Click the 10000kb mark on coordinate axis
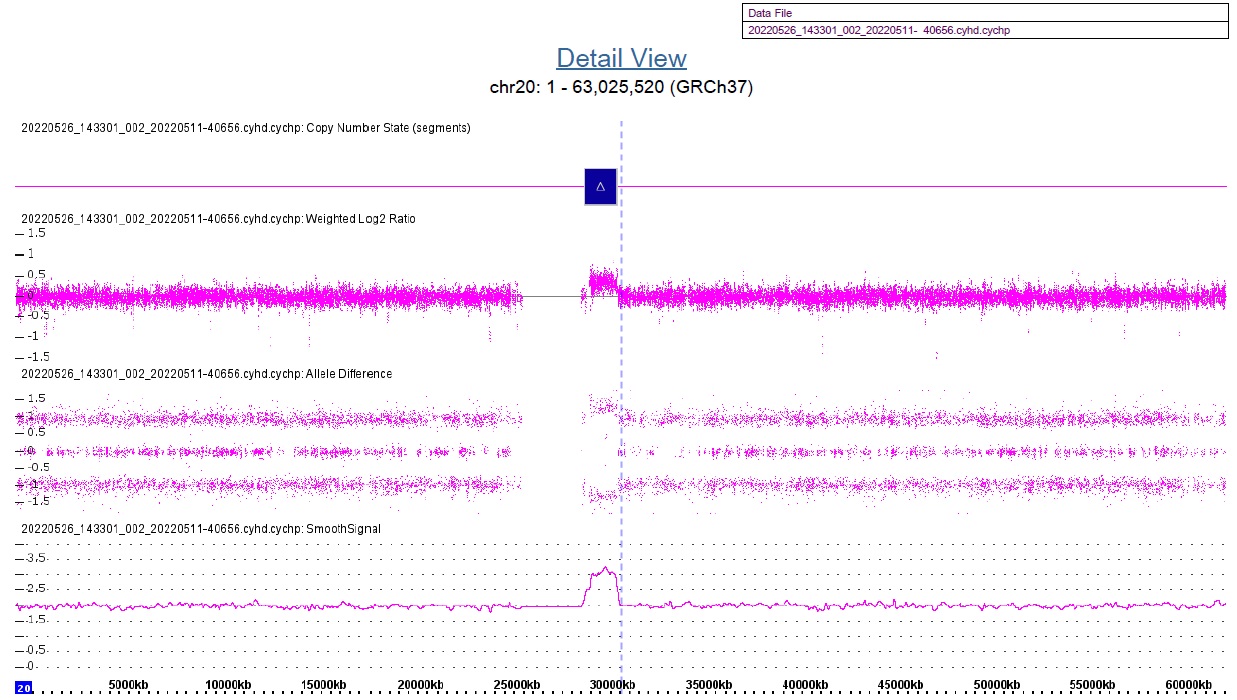The image size is (1237, 700). (x=225, y=684)
